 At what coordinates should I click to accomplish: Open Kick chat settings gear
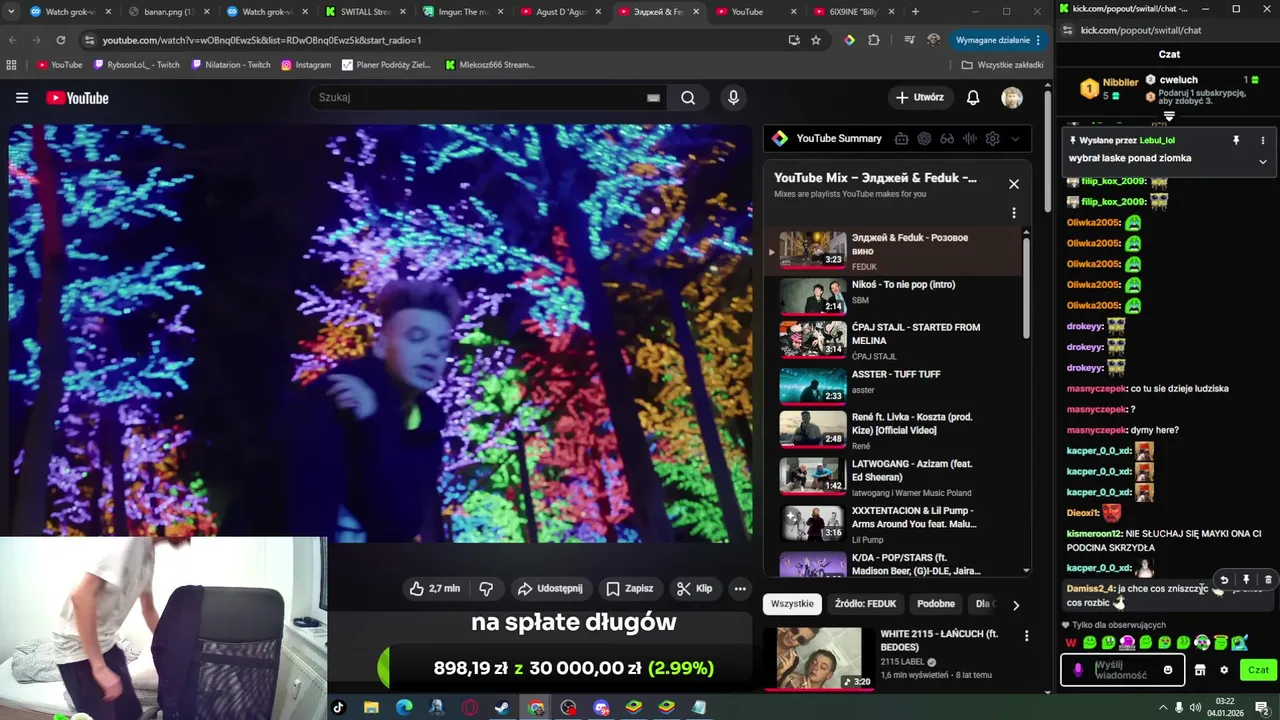(1224, 670)
